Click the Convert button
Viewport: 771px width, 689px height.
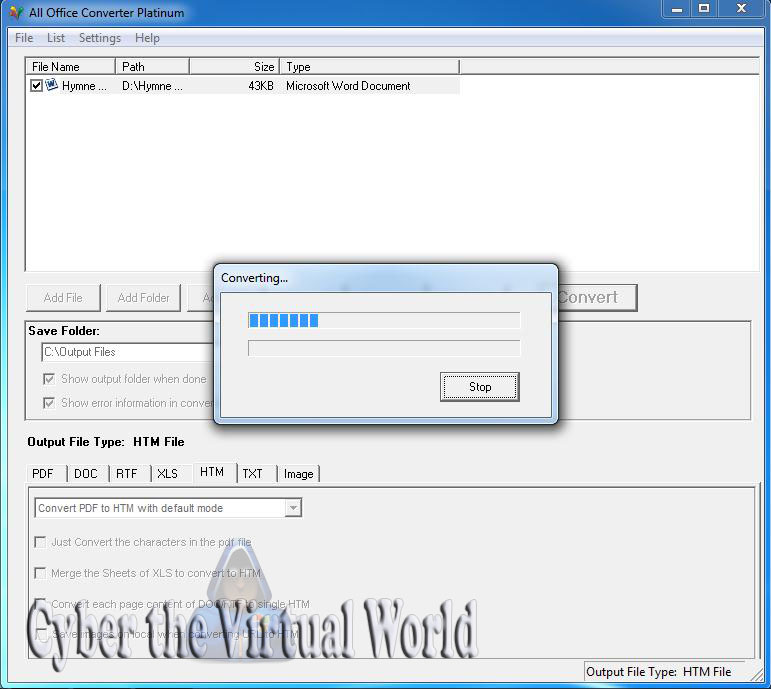click(597, 298)
